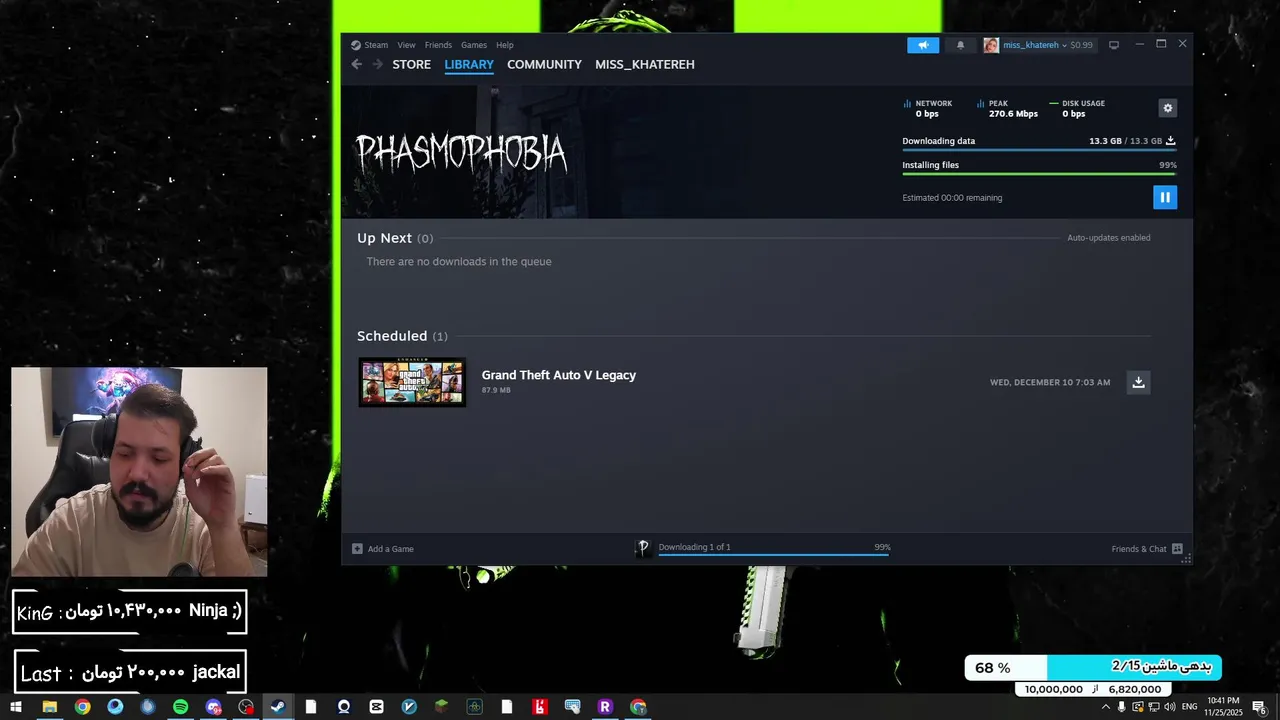Open File Explorer from taskbar
This screenshot has height=720, width=1280.
[49, 707]
